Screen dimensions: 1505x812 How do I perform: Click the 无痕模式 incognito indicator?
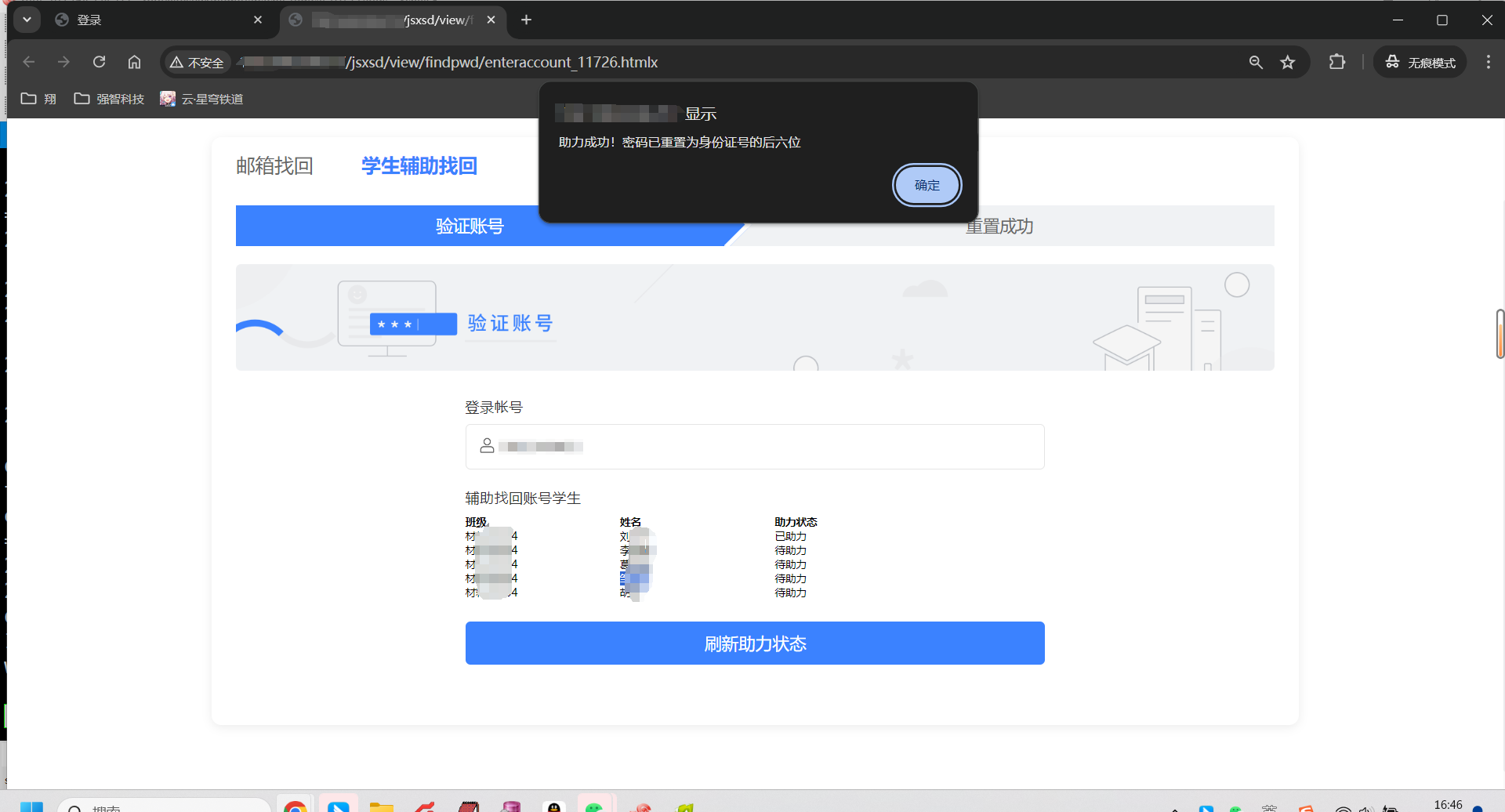(x=1420, y=62)
